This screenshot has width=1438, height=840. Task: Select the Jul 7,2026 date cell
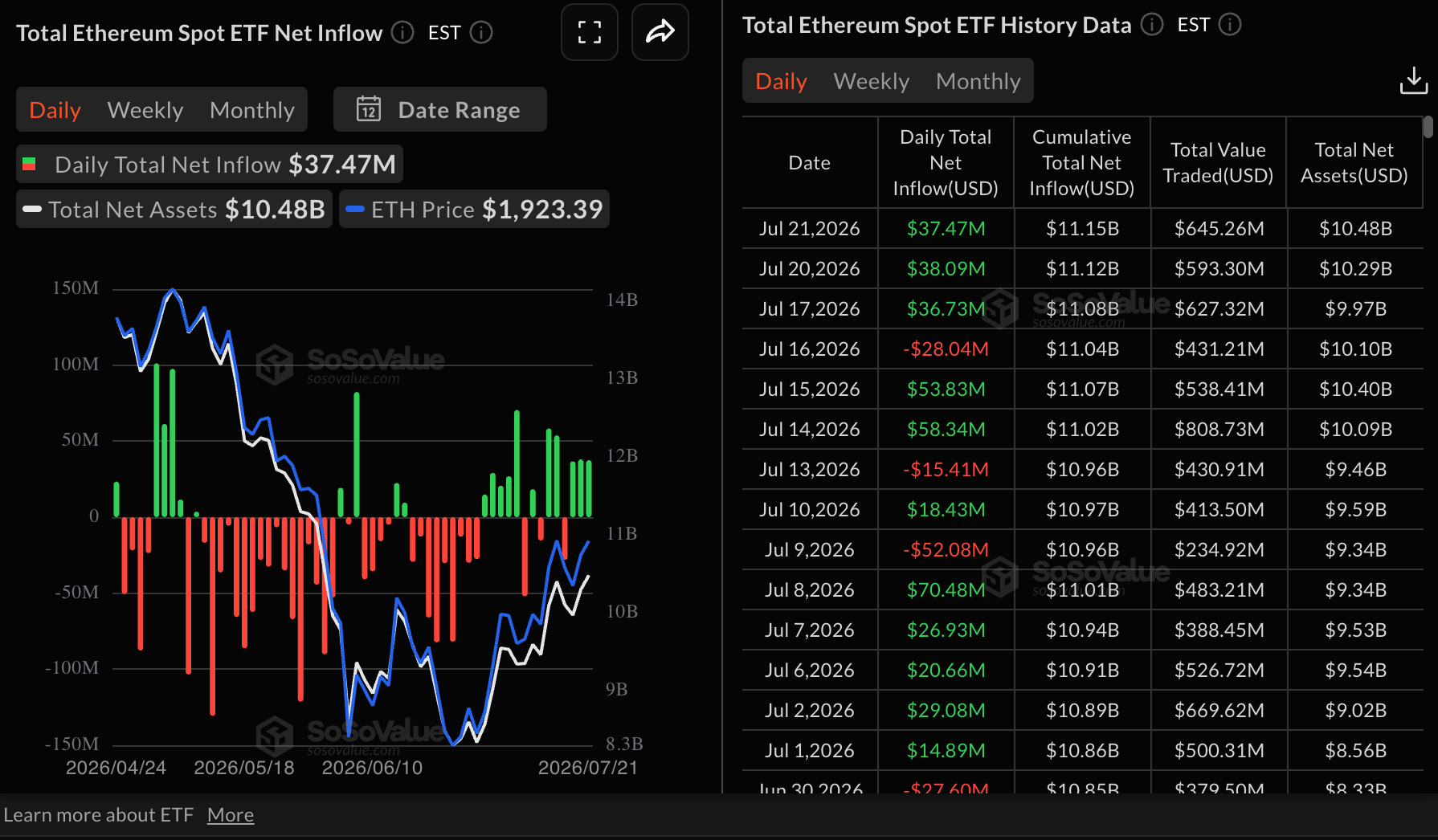click(810, 630)
